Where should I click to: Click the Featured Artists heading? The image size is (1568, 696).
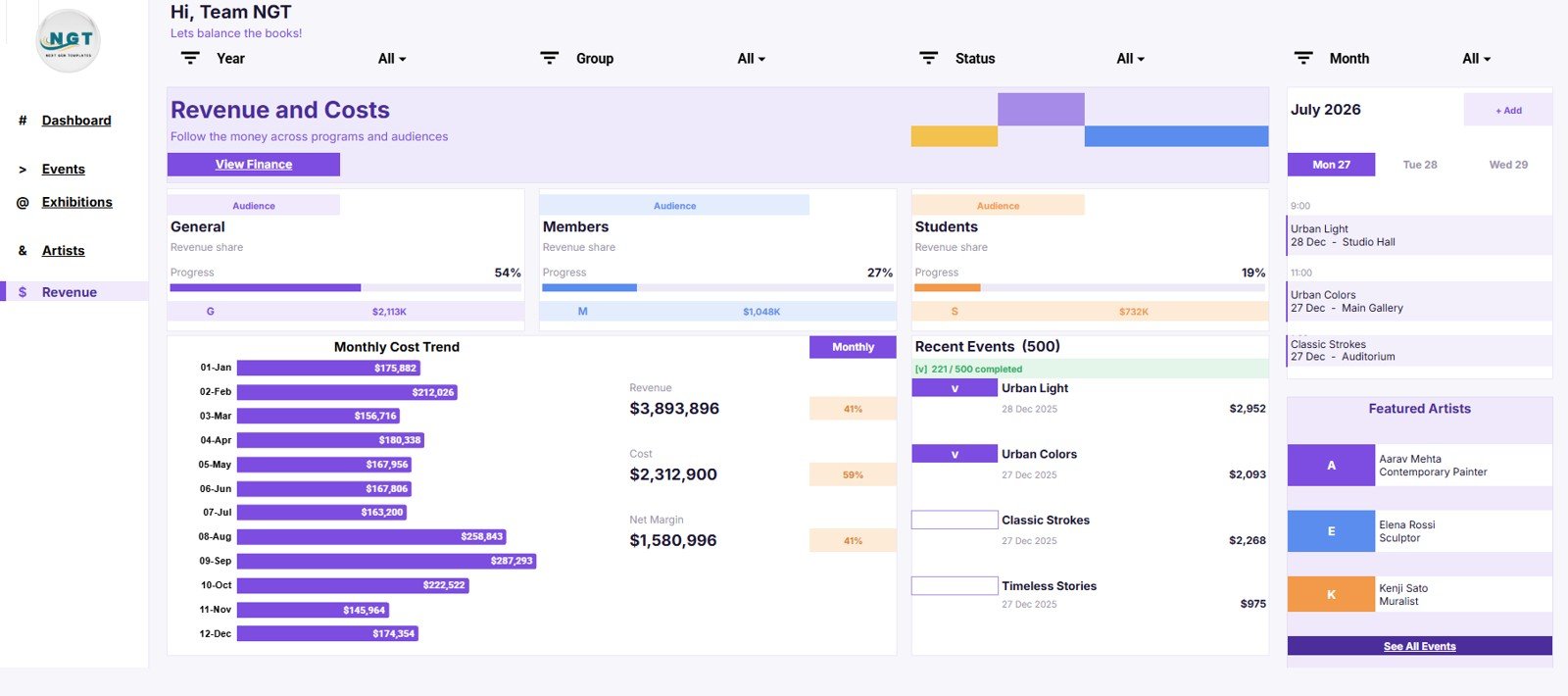tap(1419, 409)
